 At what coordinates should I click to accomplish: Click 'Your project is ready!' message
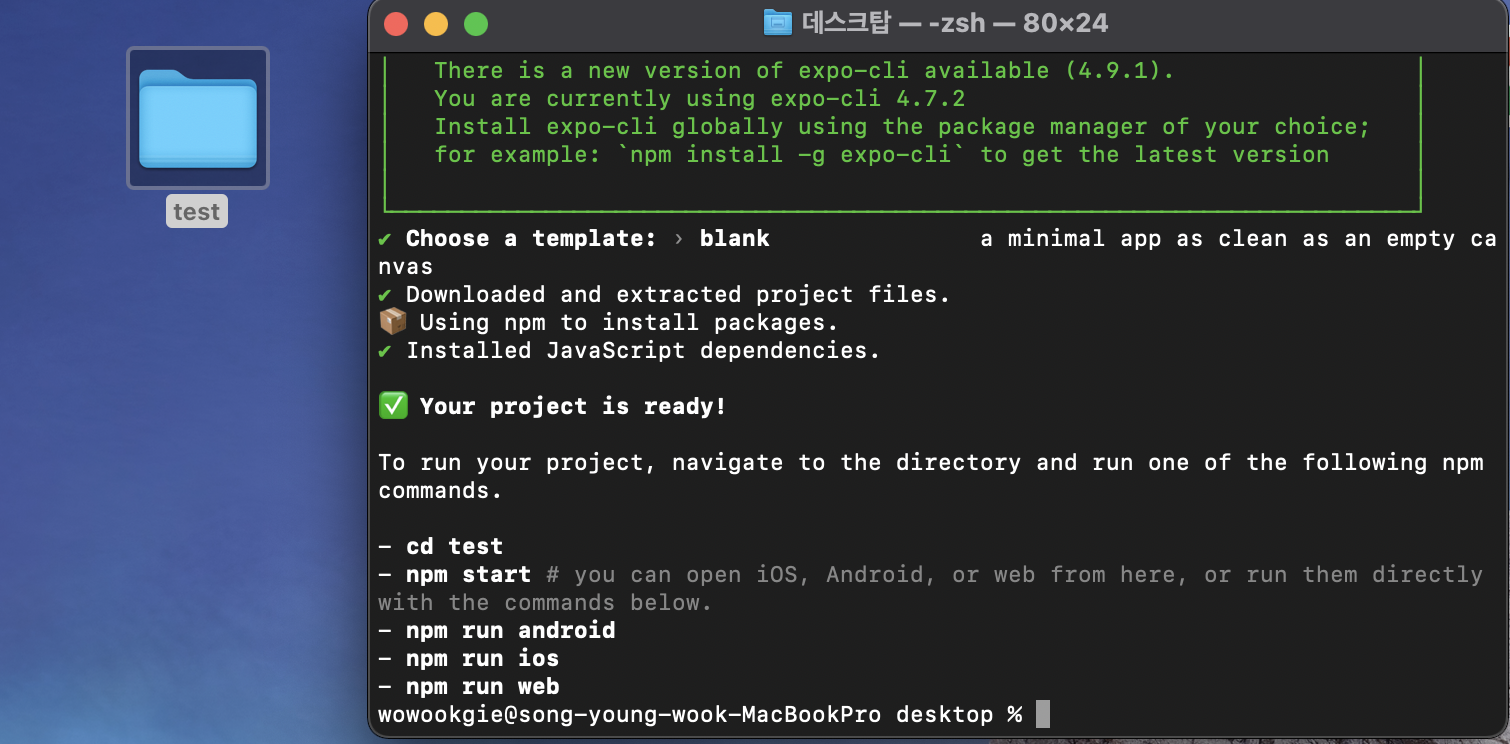[x=573, y=406]
